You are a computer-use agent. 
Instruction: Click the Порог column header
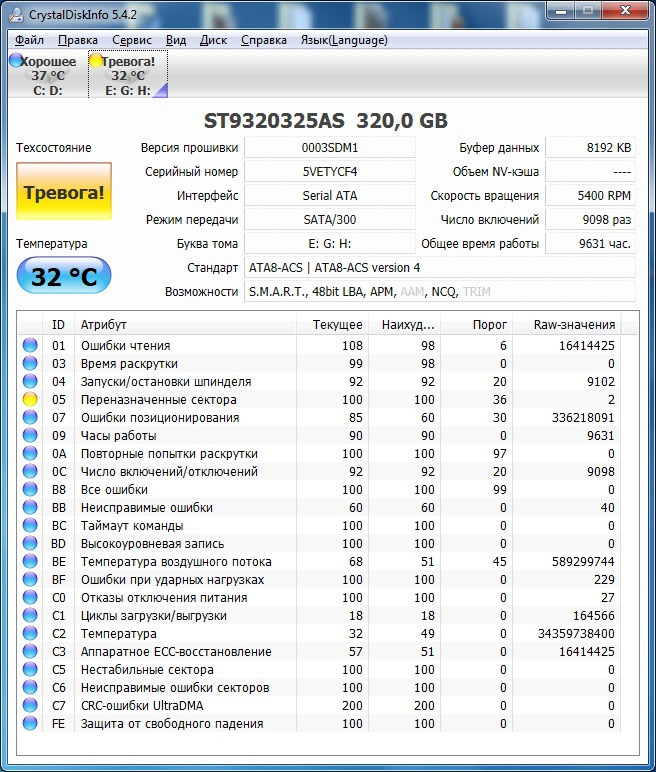(476, 324)
